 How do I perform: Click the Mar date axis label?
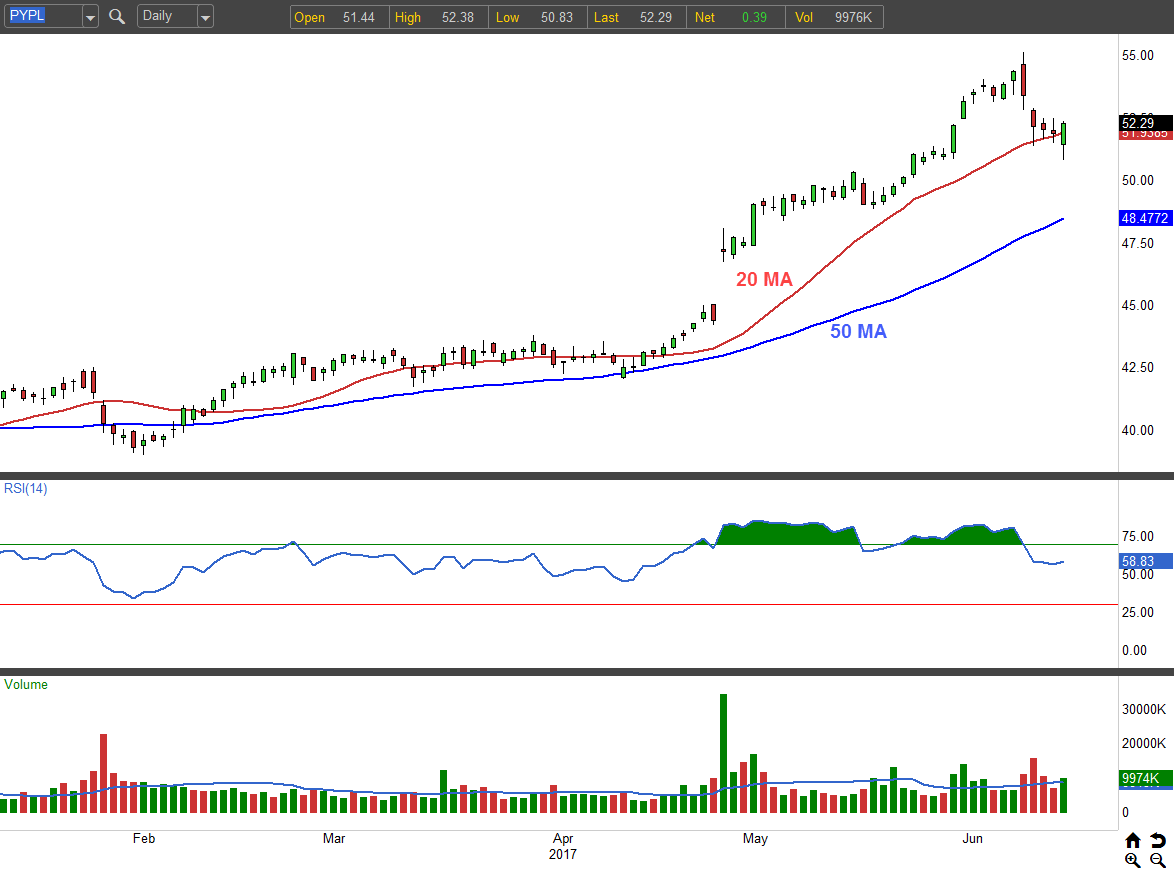coord(334,839)
